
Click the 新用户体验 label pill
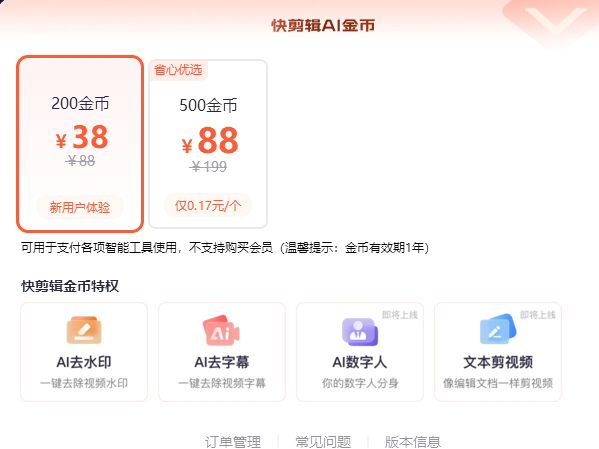click(x=80, y=207)
